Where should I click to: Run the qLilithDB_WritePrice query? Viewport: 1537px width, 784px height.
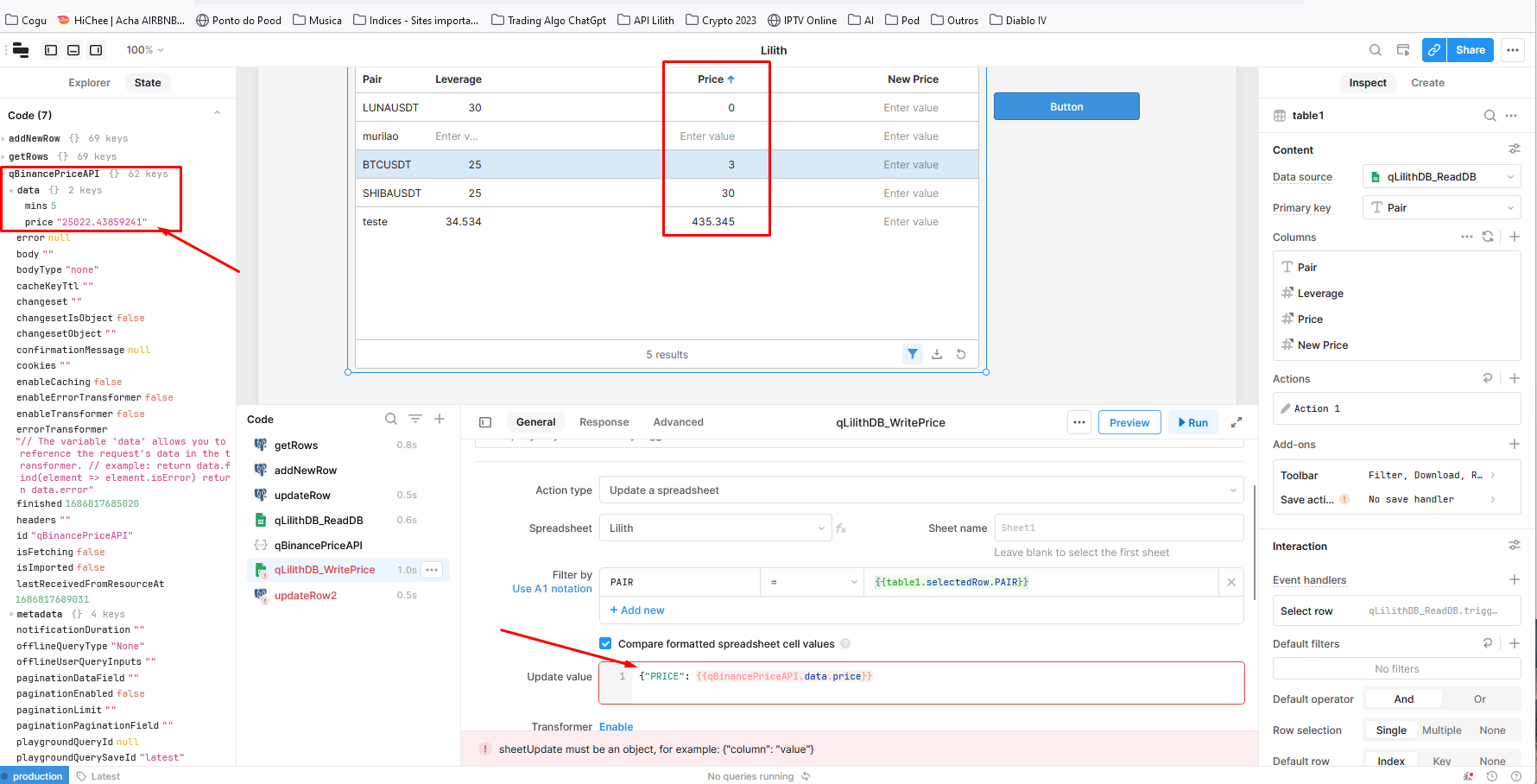1193,422
